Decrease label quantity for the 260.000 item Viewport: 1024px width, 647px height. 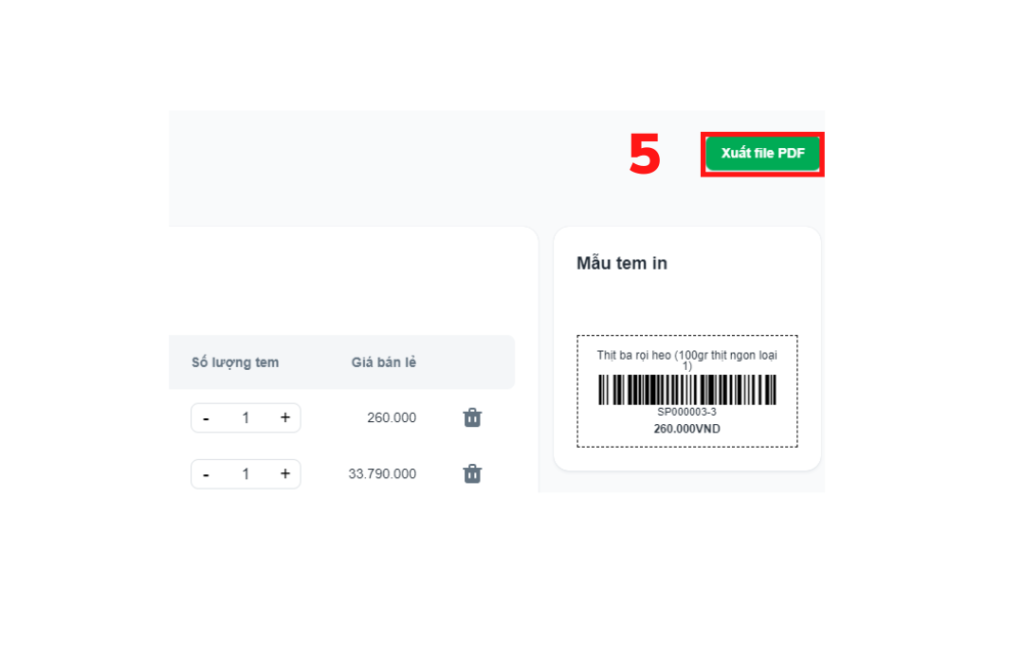(206, 418)
